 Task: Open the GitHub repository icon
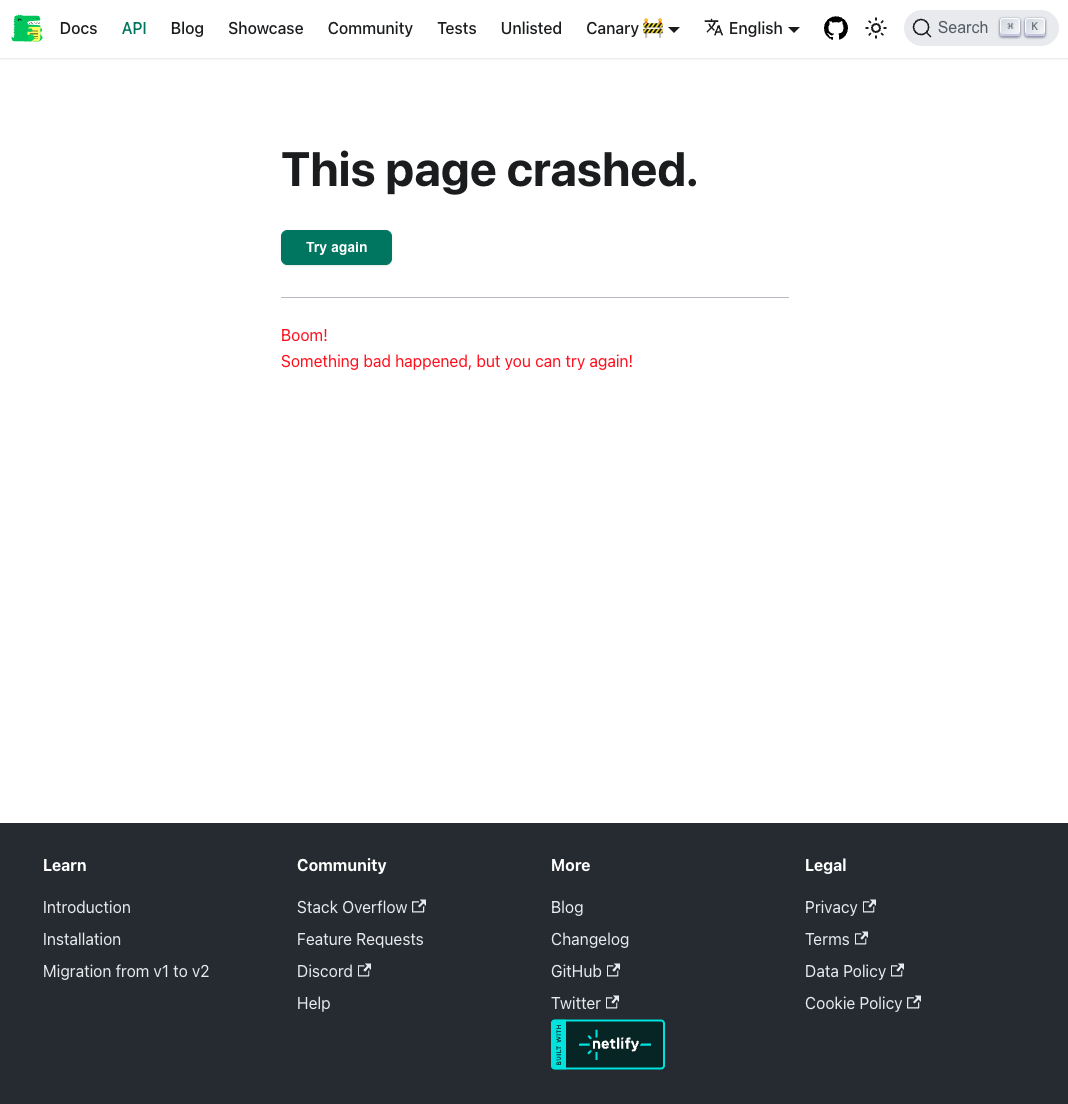point(836,28)
